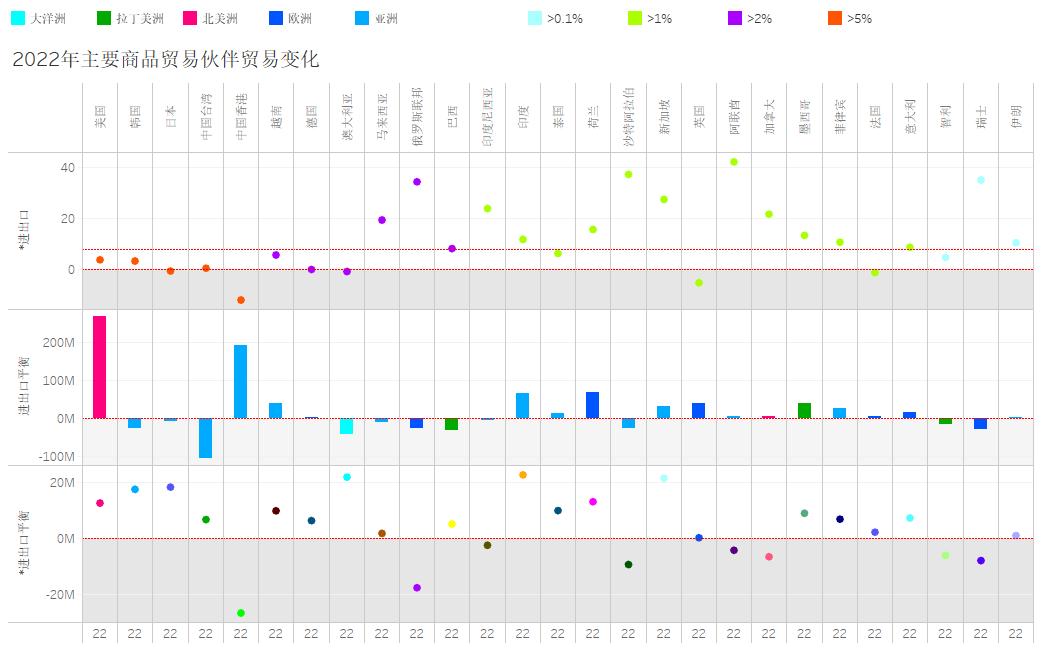
Task: Select the >2% purple legend swatch
Action: point(734,18)
